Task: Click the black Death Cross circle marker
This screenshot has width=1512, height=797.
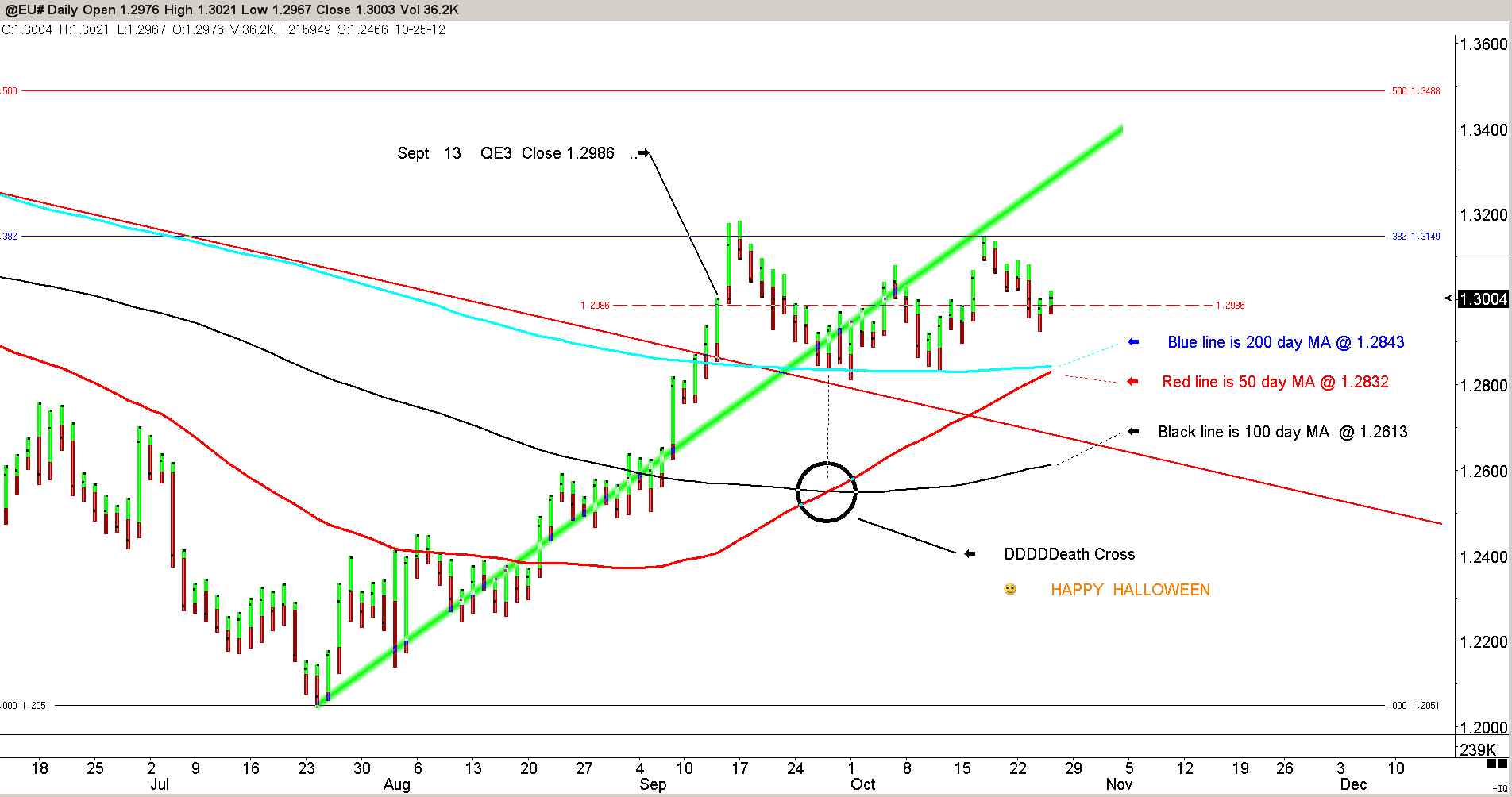Action: coord(827,492)
